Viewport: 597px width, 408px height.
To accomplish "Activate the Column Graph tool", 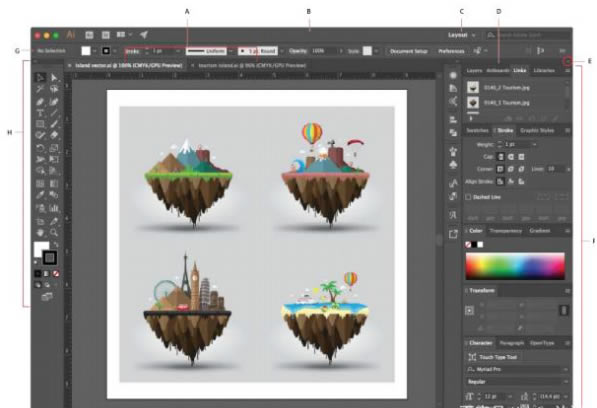I will click(x=54, y=208).
